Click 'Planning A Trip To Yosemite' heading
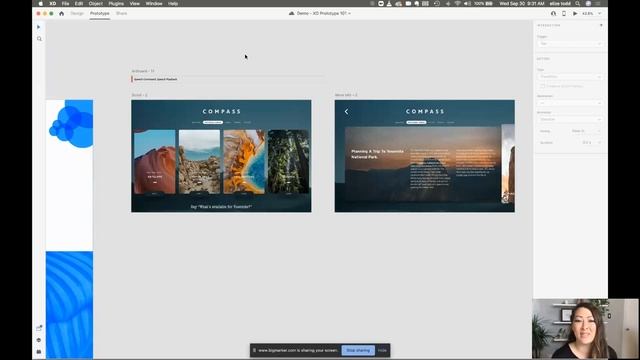Screen dimensions: 640x360 (378, 154)
